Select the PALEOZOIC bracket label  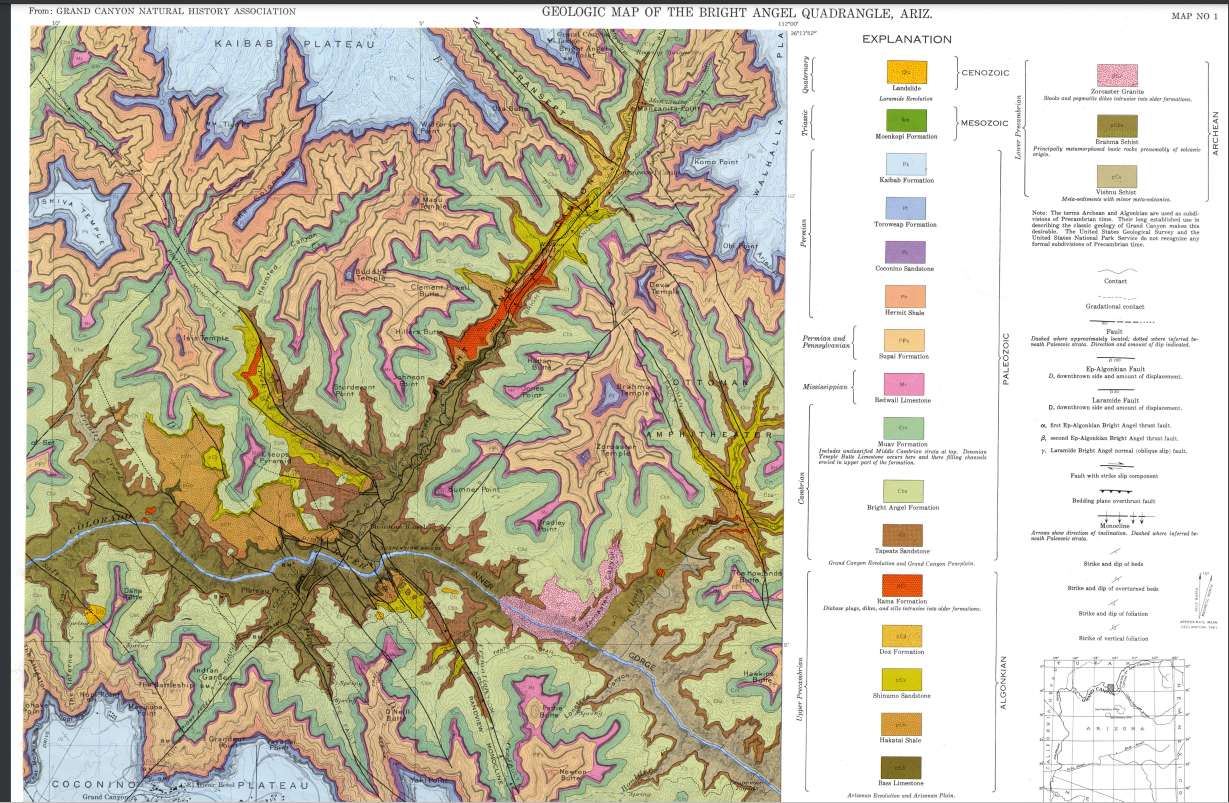coord(1006,350)
